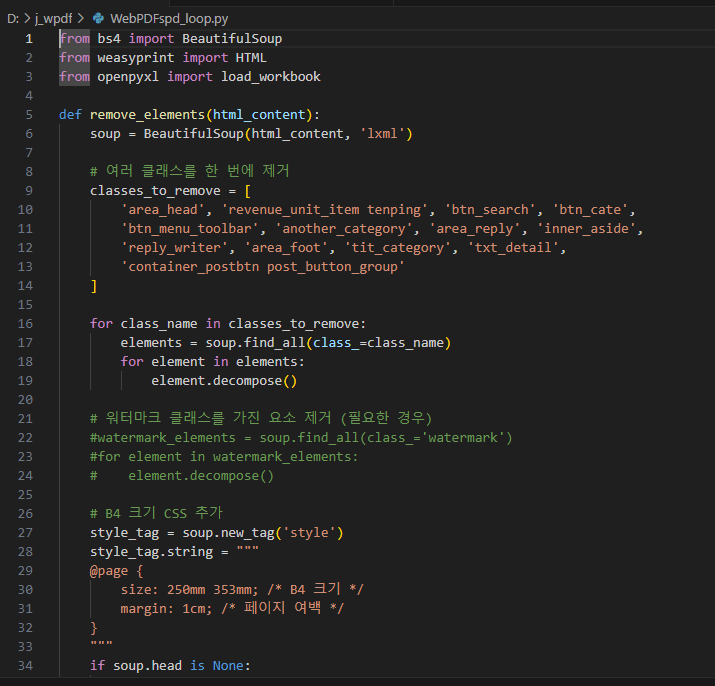Click the 'lxml' string on line 6
The height and width of the screenshot is (686, 715).
[x=382, y=134]
